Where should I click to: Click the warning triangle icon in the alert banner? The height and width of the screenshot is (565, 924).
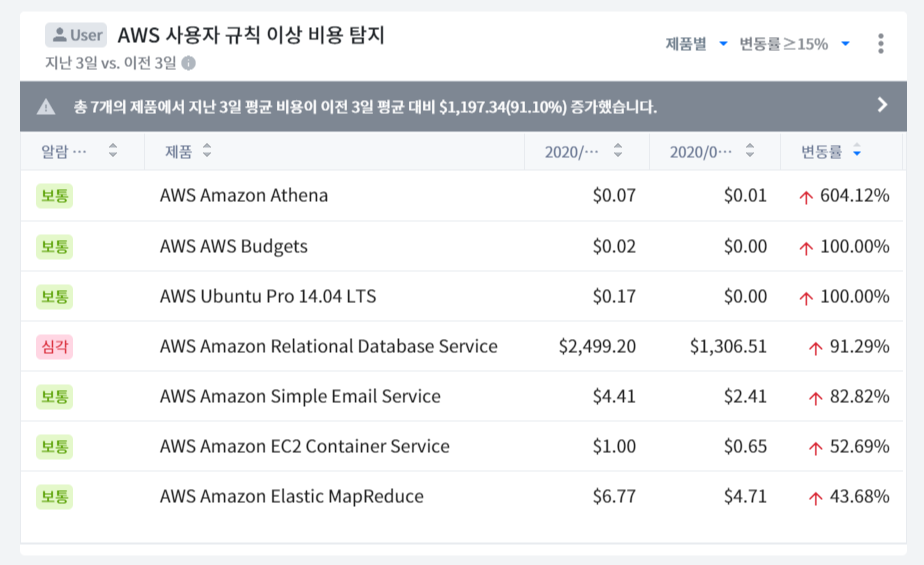tap(46, 107)
